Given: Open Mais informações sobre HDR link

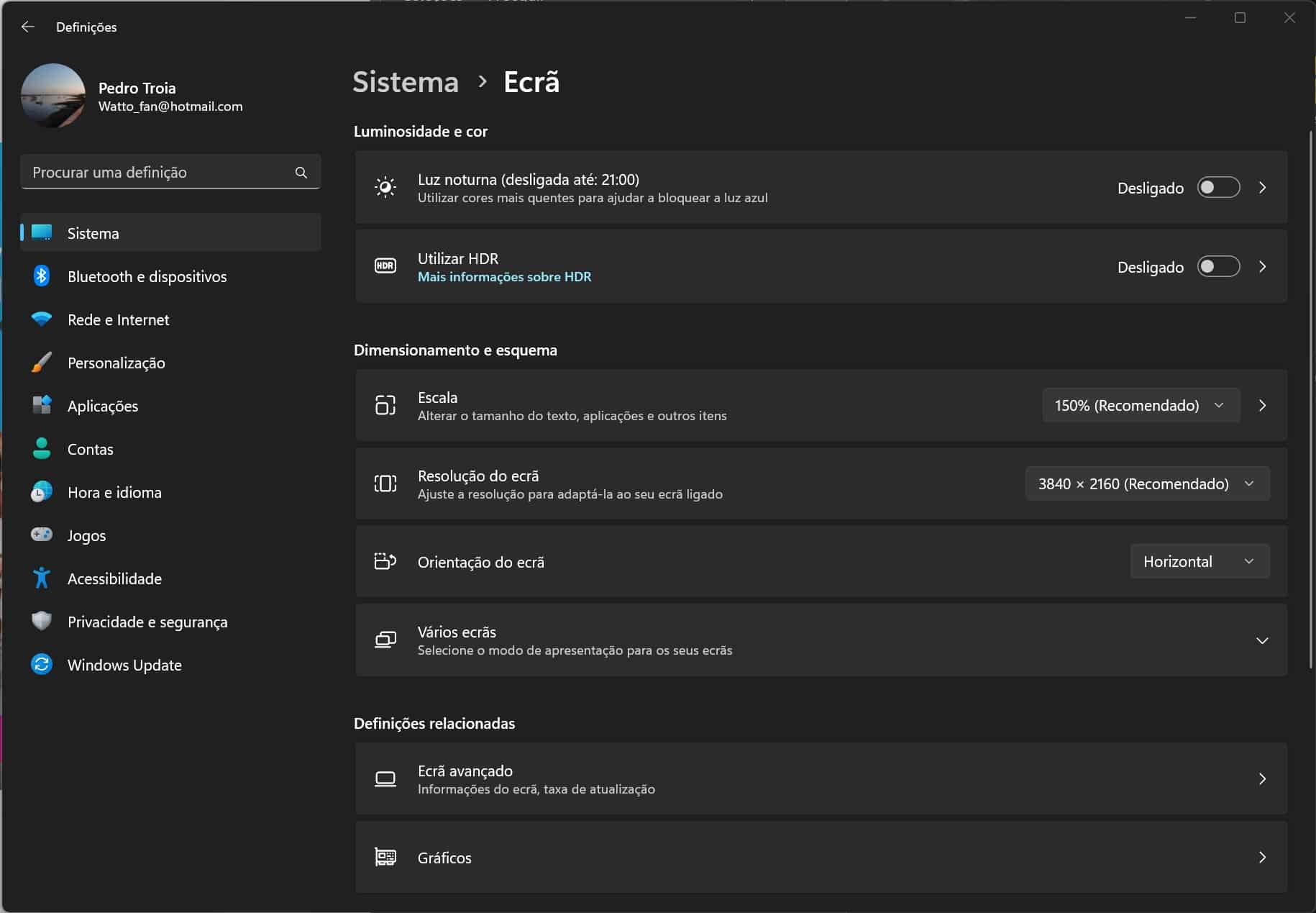Looking at the screenshot, I should coord(504,277).
